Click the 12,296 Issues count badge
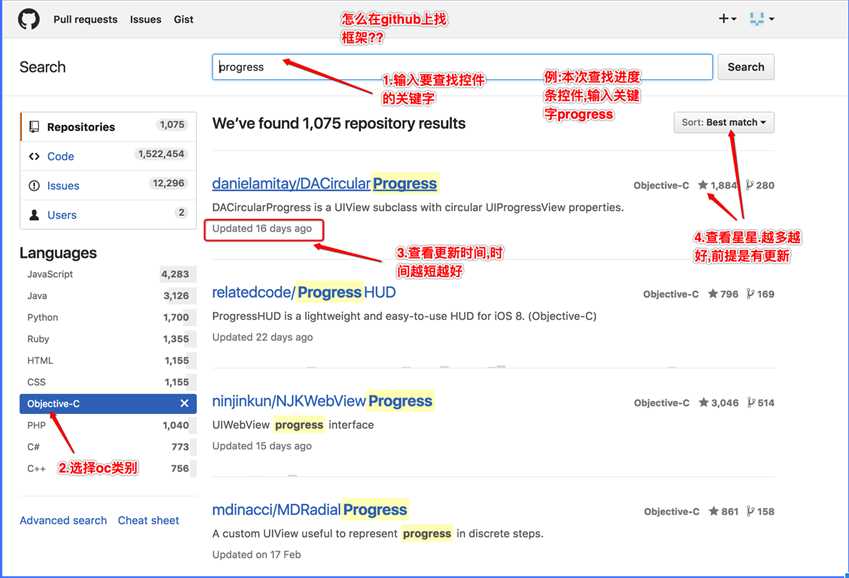This screenshot has width=849, height=578. (168, 183)
